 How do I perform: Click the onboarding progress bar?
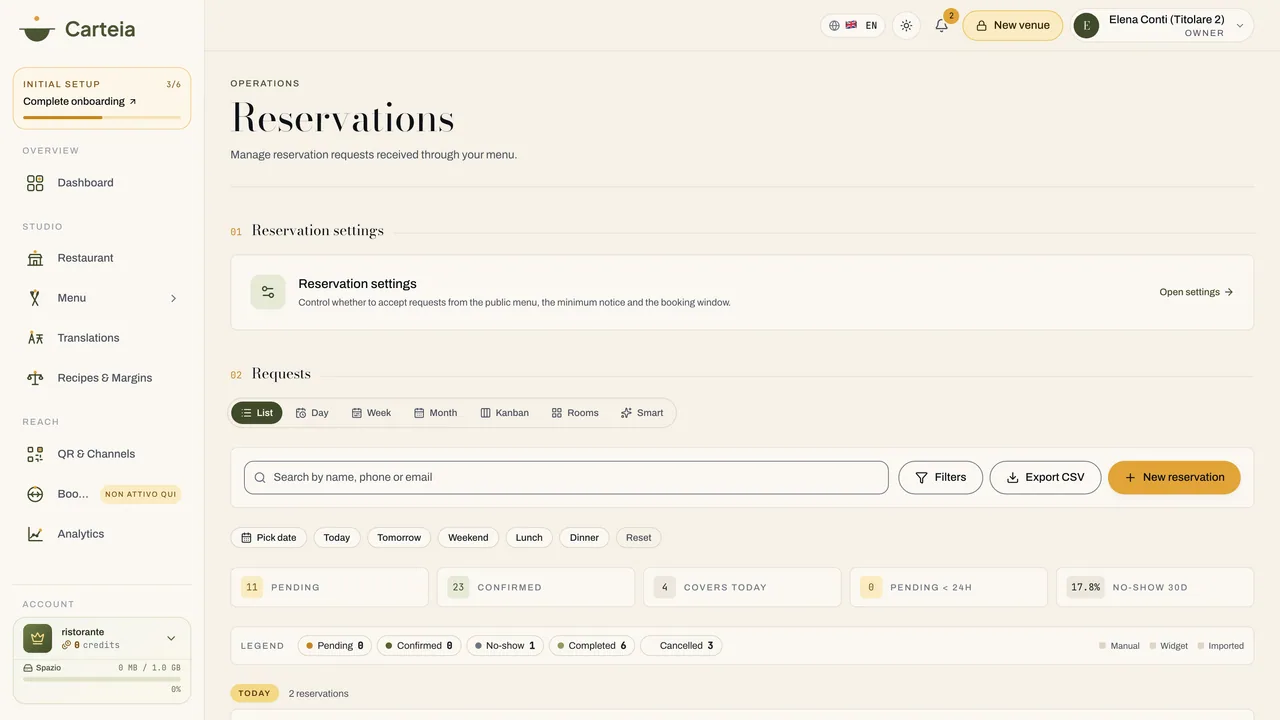[102, 117]
